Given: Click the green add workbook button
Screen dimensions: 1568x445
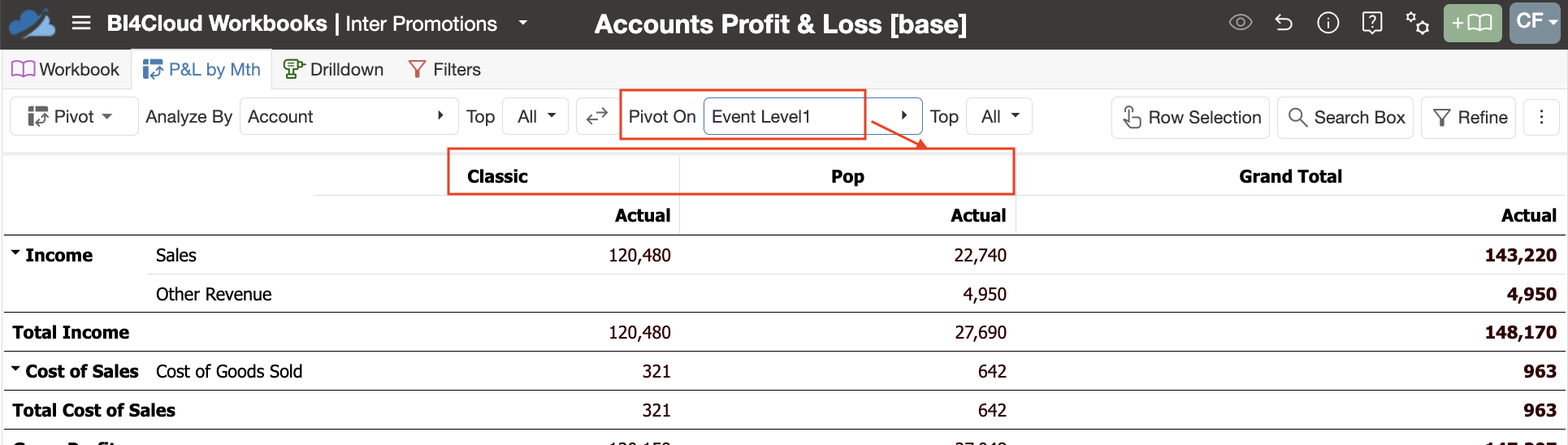Looking at the screenshot, I should tap(1473, 23).
